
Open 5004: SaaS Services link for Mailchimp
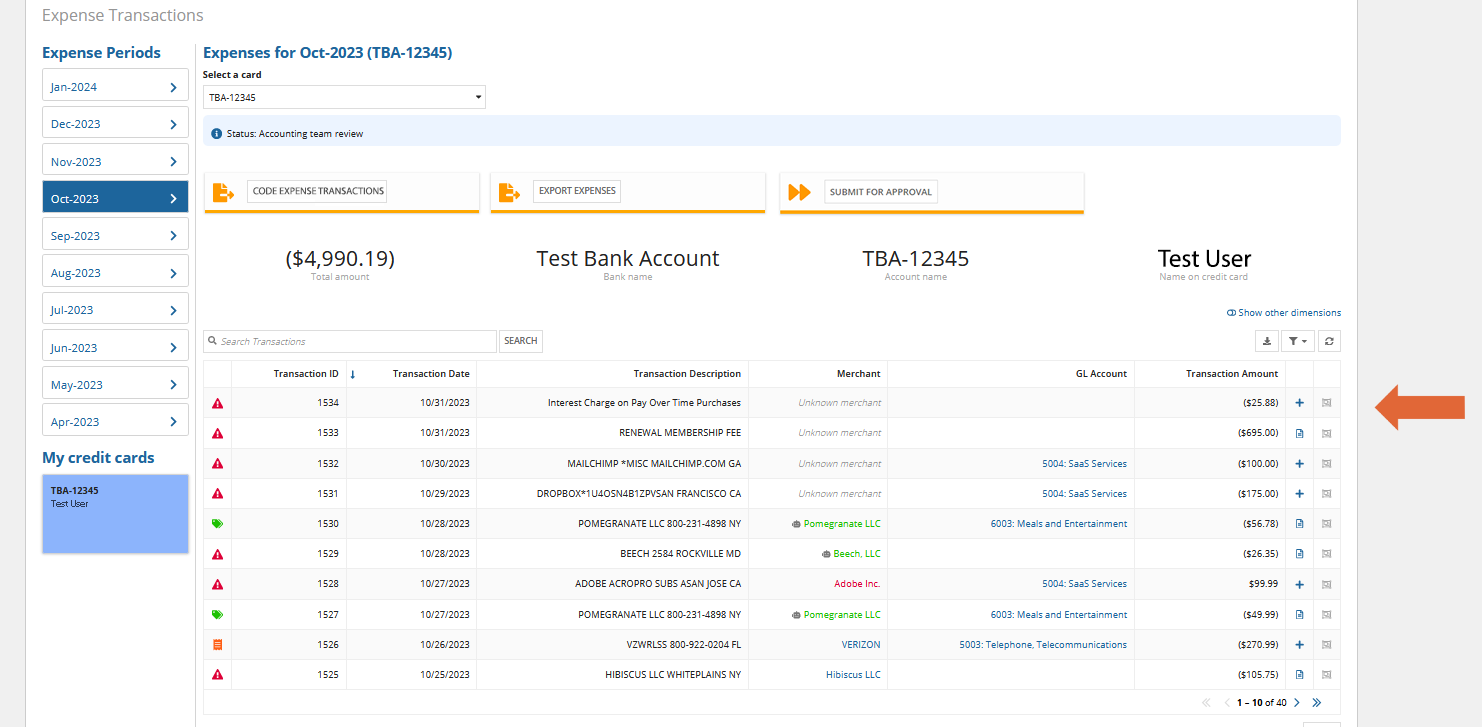1084,464
